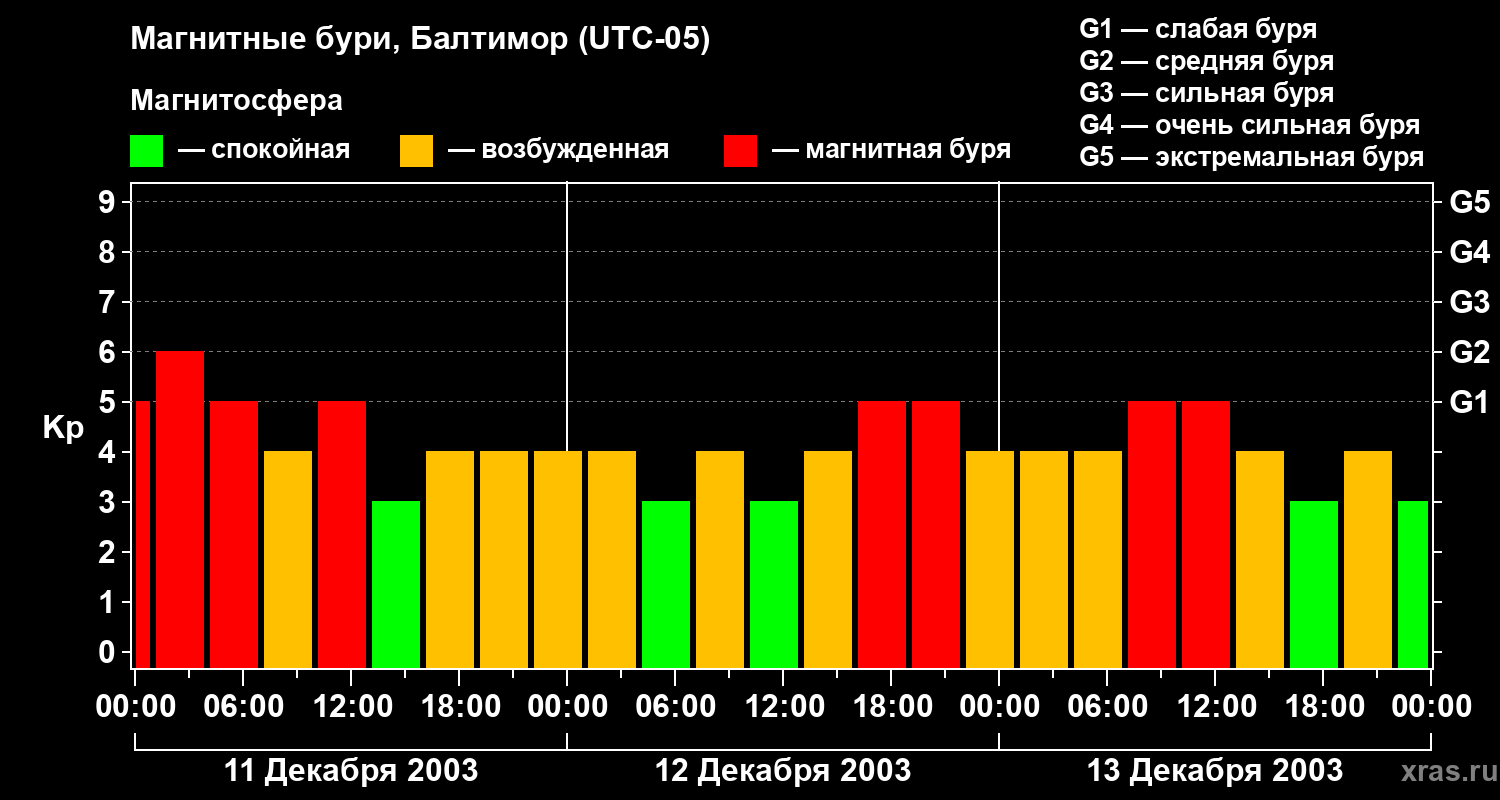Viewport: 1500px width, 800px height.
Task: Click the green 'спокойная' legend swatch
Action: pyautogui.click(x=146, y=151)
